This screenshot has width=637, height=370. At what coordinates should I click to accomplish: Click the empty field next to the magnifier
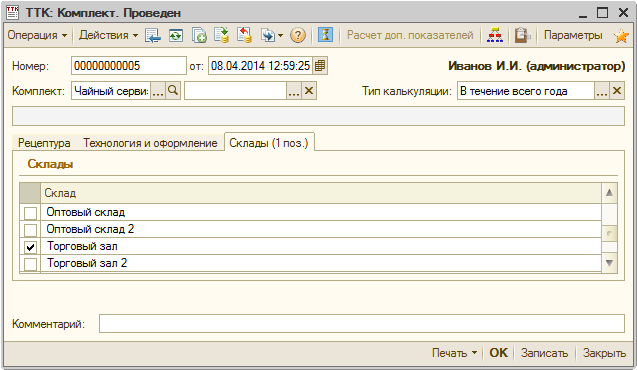pos(236,91)
